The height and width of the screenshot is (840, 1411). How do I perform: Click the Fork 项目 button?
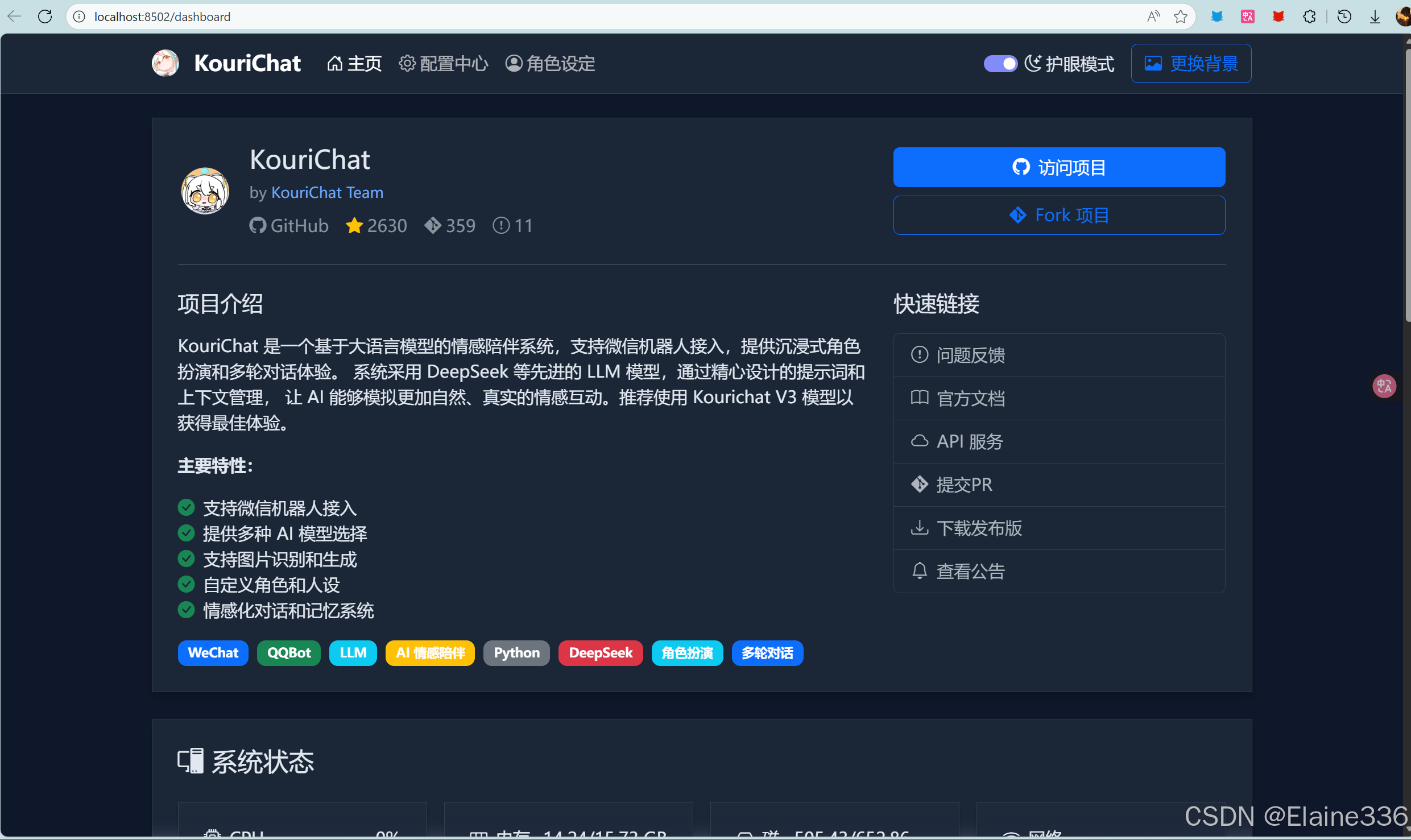coord(1059,216)
